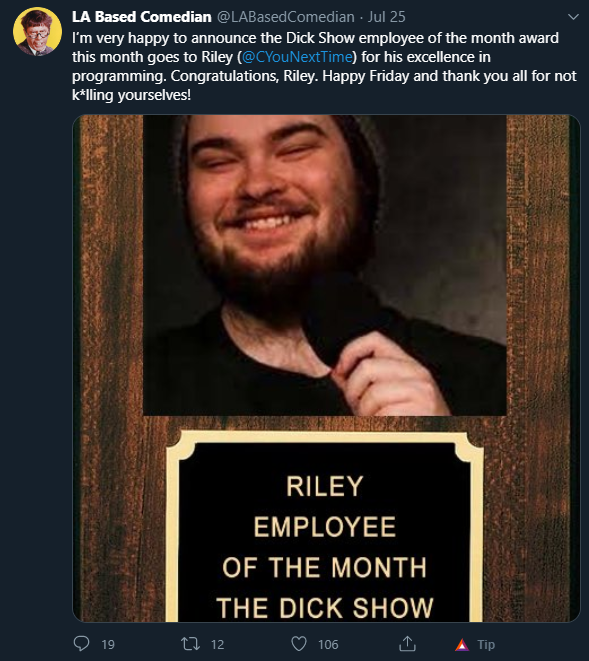Image resolution: width=589 pixels, height=661 pixels.
Task: Click the gold plaque reading EMPLOYEE OF THE MONTH
Action: (325, 527)
